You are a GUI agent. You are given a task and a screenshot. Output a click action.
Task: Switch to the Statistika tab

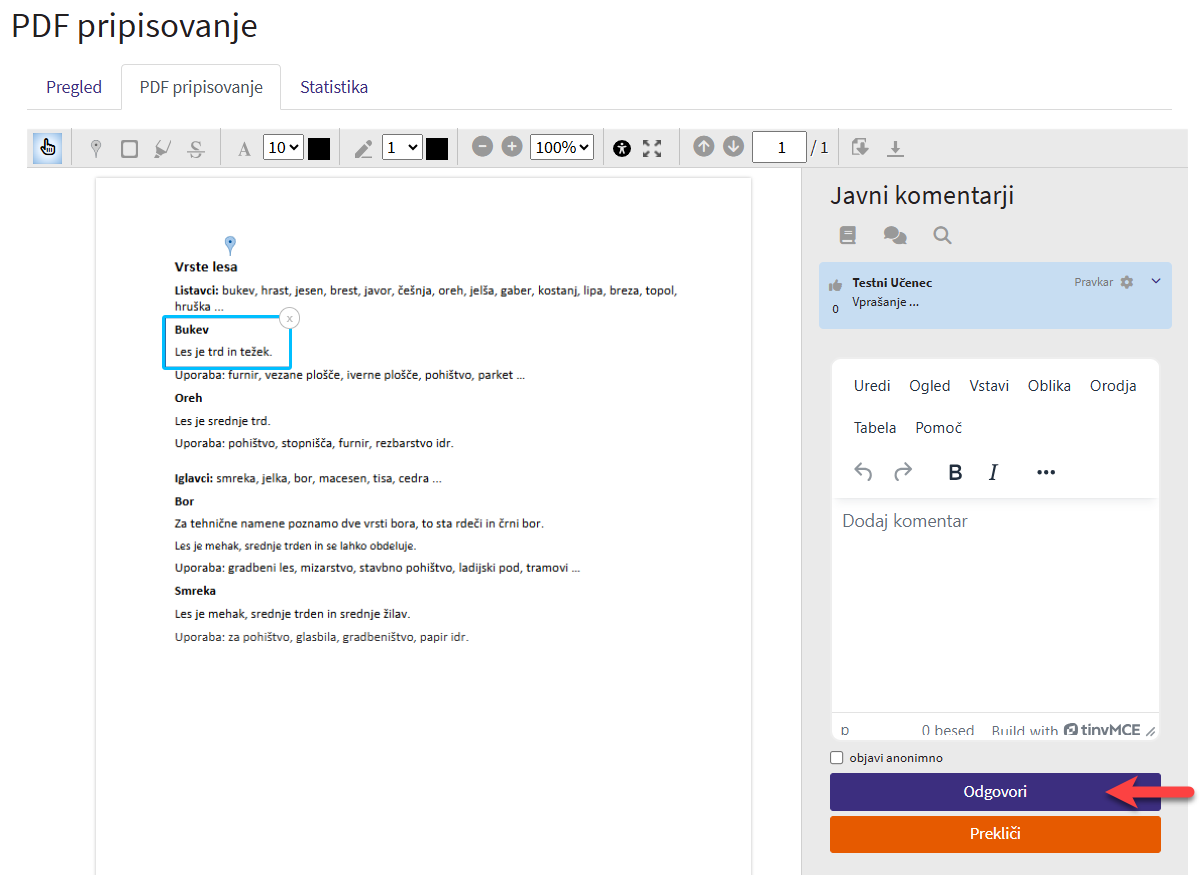click(x=334, y=87)
